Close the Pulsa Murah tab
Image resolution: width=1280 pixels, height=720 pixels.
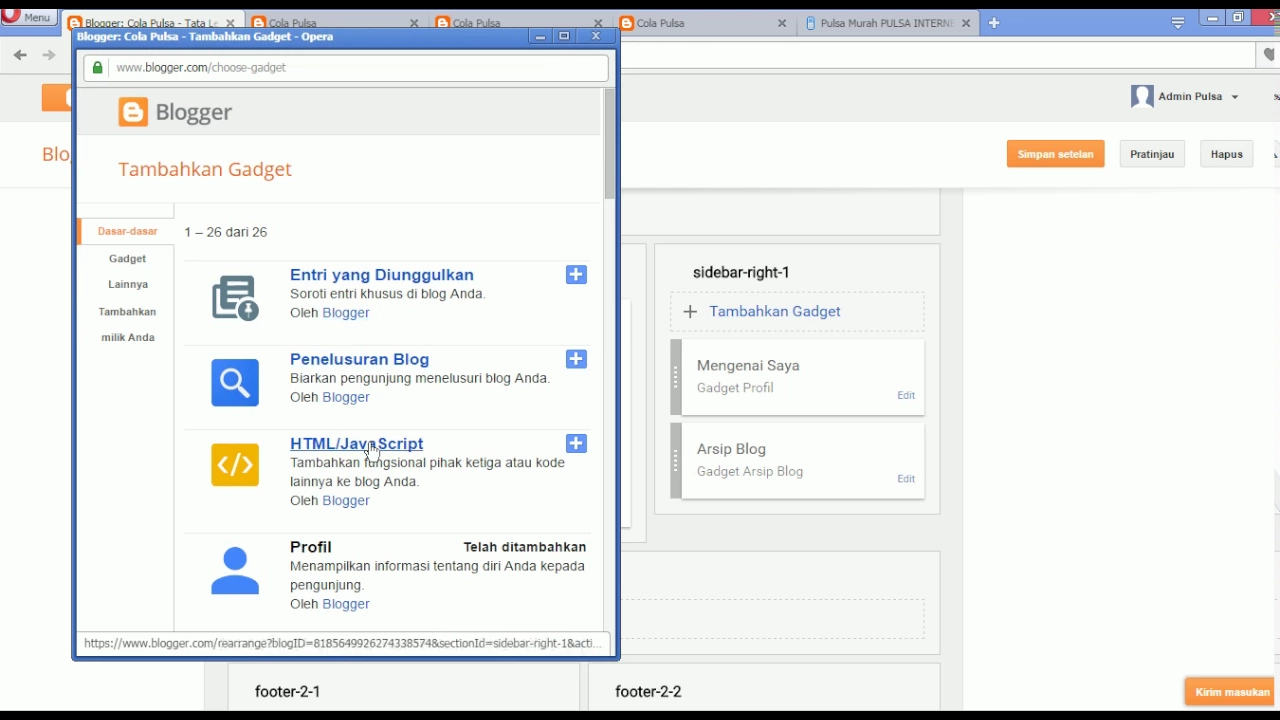click(966, 23)
